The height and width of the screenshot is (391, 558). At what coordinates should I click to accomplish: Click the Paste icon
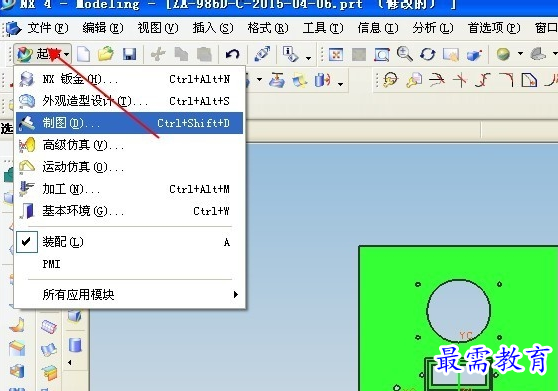coord(204,54)
